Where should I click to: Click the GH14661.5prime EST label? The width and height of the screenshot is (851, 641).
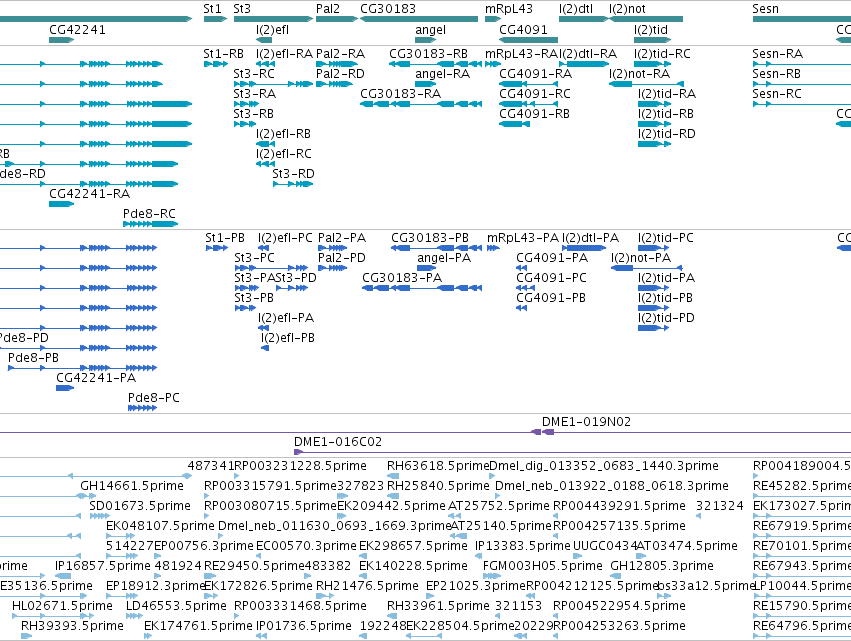132,486
